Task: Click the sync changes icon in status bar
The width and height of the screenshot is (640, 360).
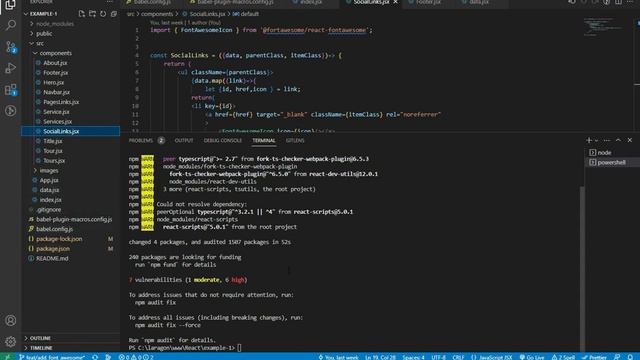Action: point(95,357)
